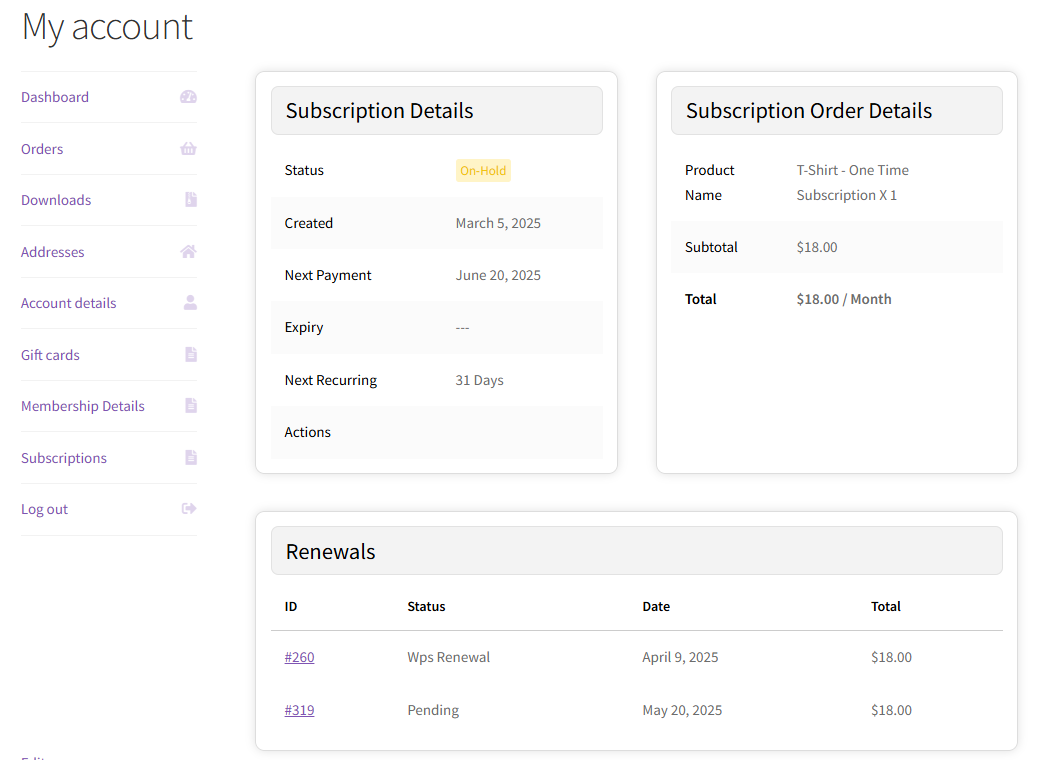Navigate to Addresses page
This screenshot has width=1057, height=760.
click(53, 252)
